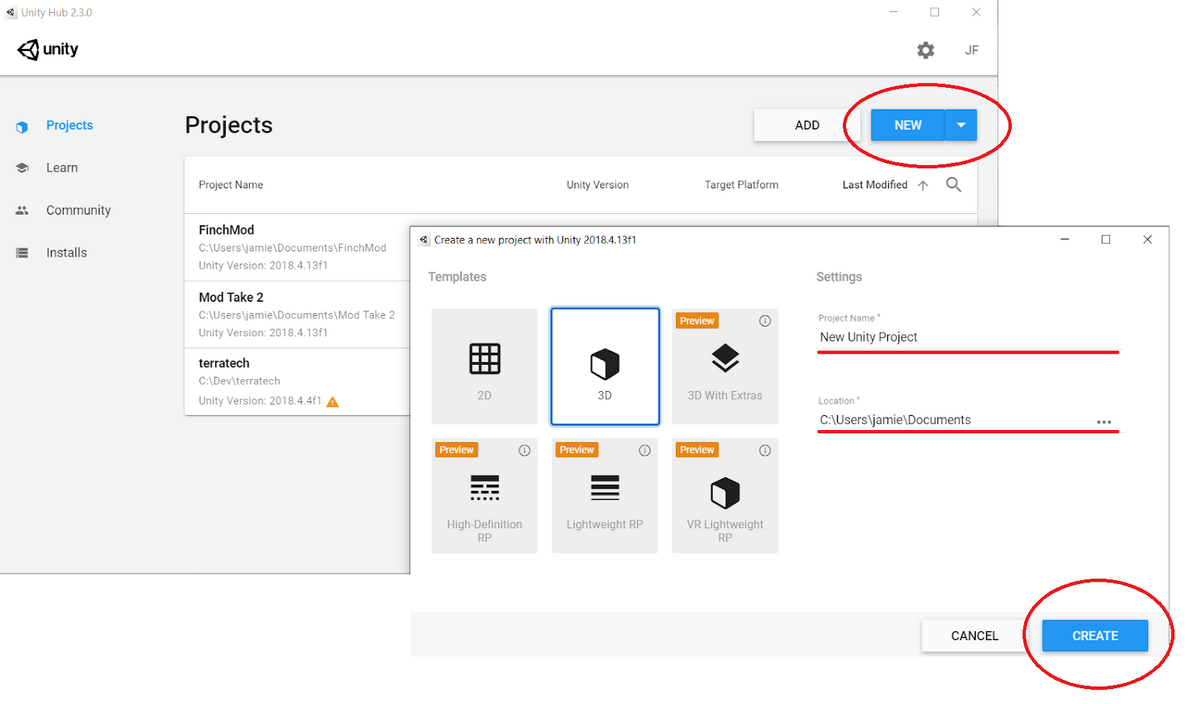Show info for Lightweight RP template
The image size is (1200, 704).
[645, 451]
